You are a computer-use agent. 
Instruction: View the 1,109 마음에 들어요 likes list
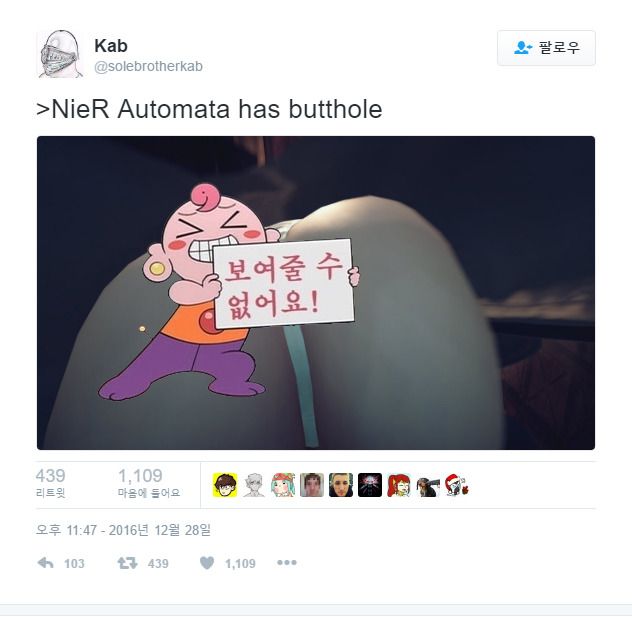(x=149, y=483)
